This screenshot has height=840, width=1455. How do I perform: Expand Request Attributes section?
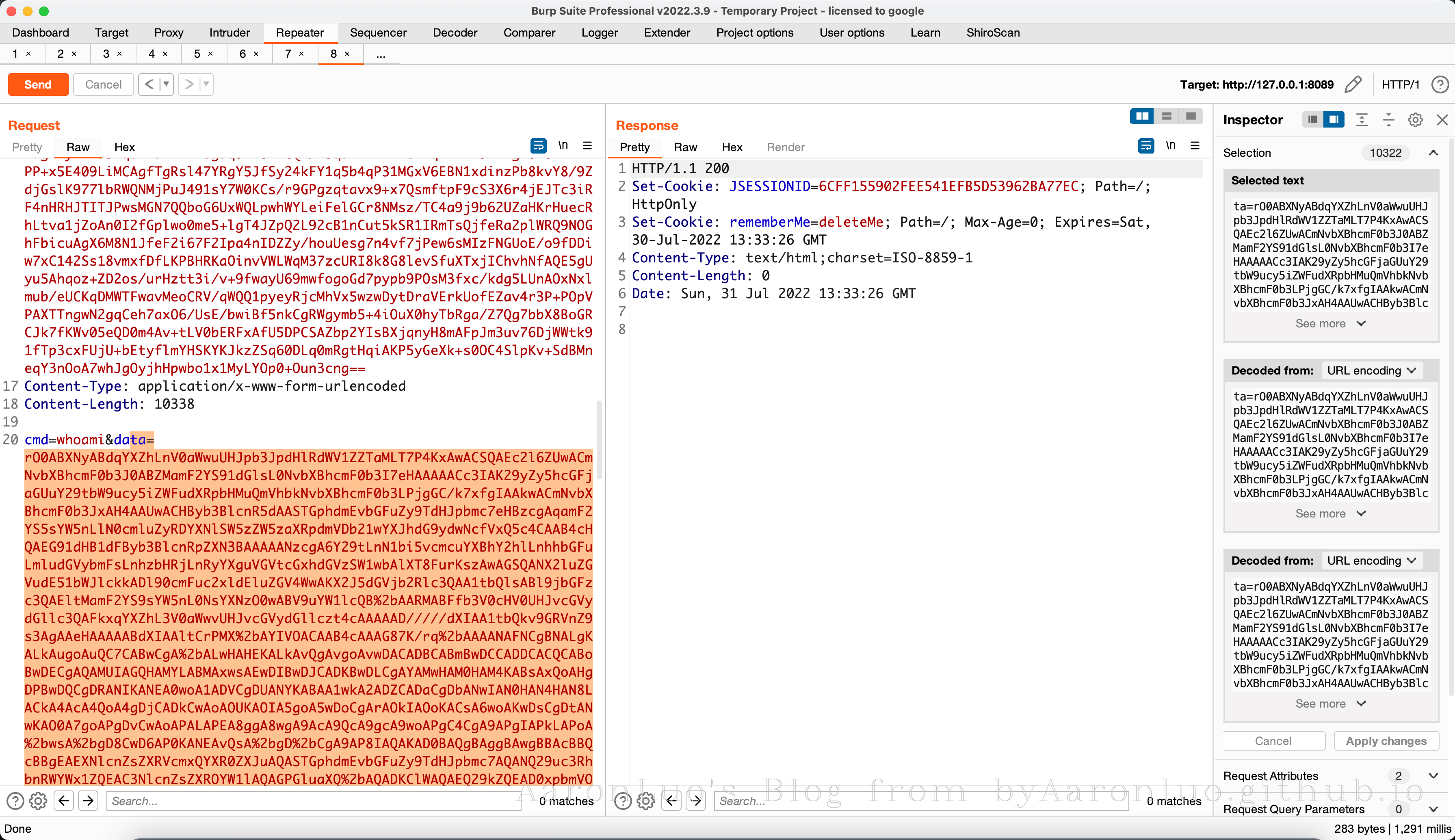pyautogui.click(x=1433, y=776)
